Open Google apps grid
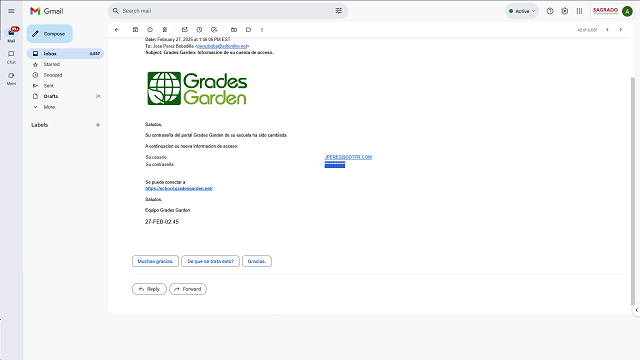 579,11
